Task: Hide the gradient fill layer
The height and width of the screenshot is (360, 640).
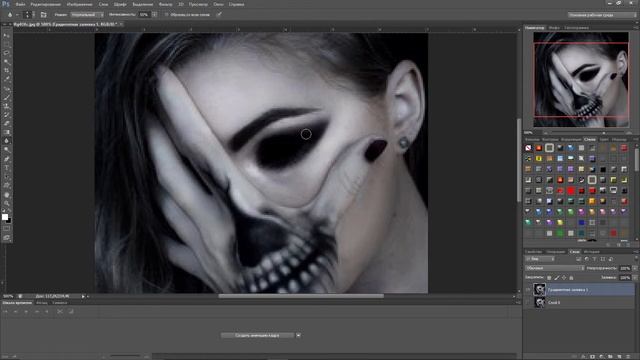Action: tap(528, 290)
